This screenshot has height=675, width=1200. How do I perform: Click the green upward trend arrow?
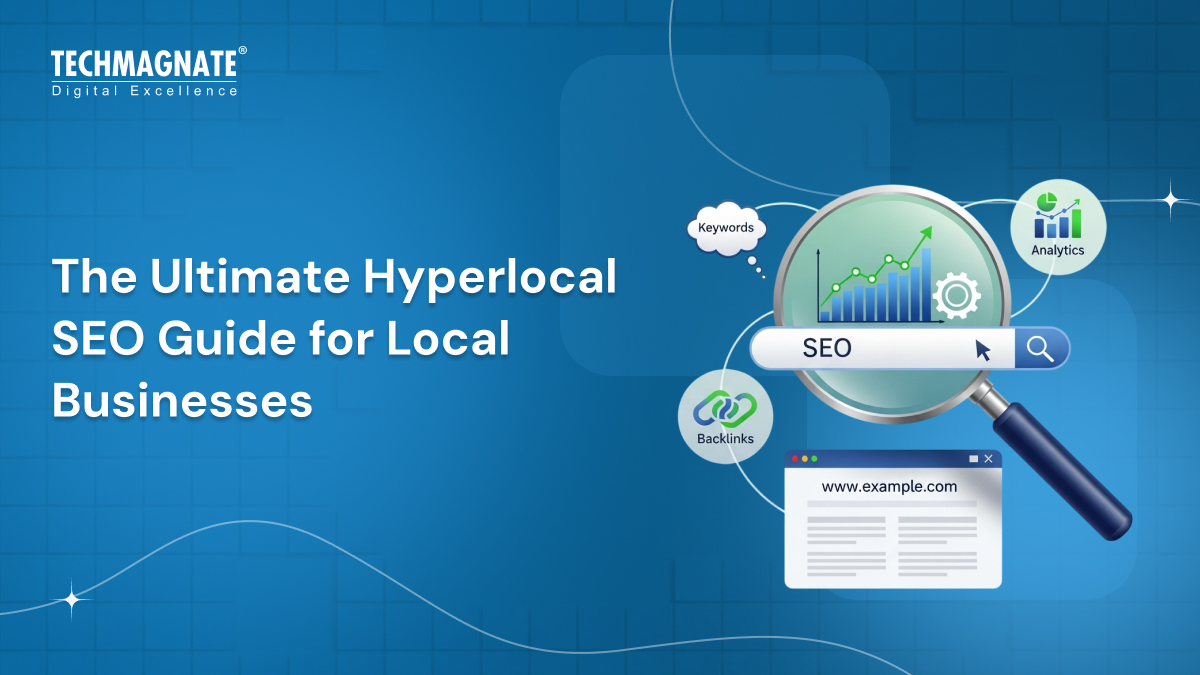(x=923, y=234)
